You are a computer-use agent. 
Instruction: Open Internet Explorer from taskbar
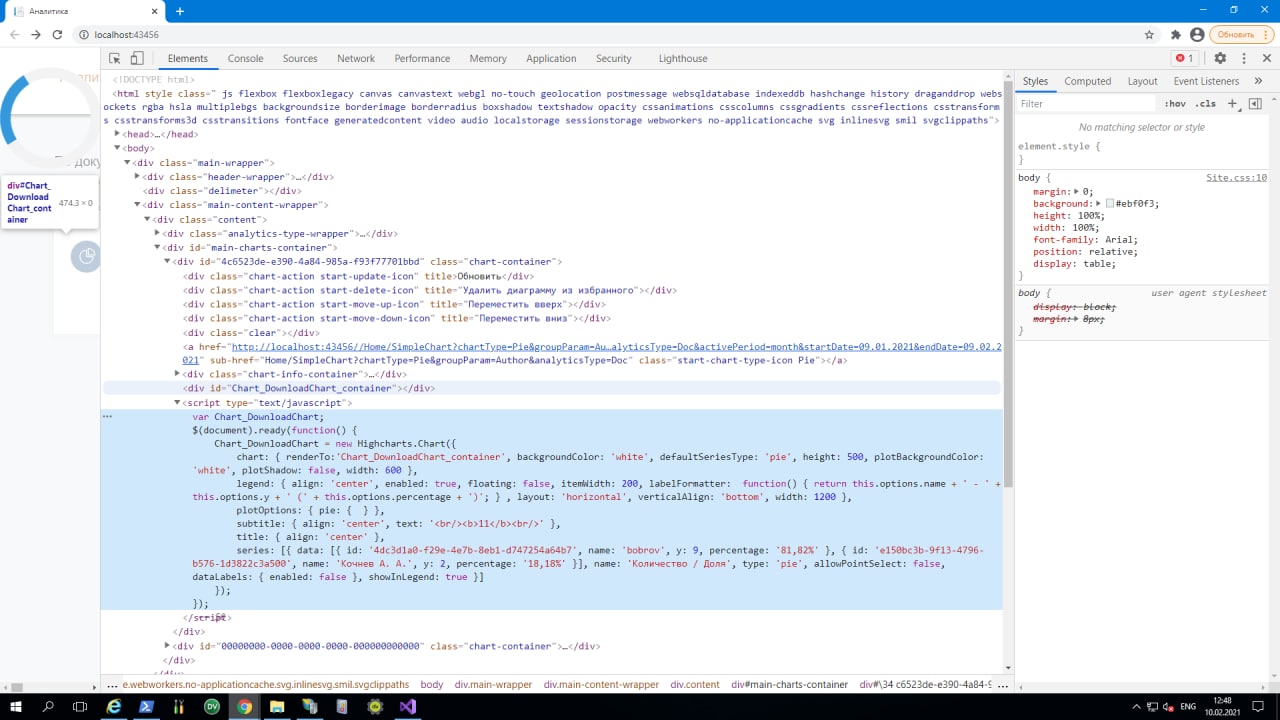tap(114, 706)
